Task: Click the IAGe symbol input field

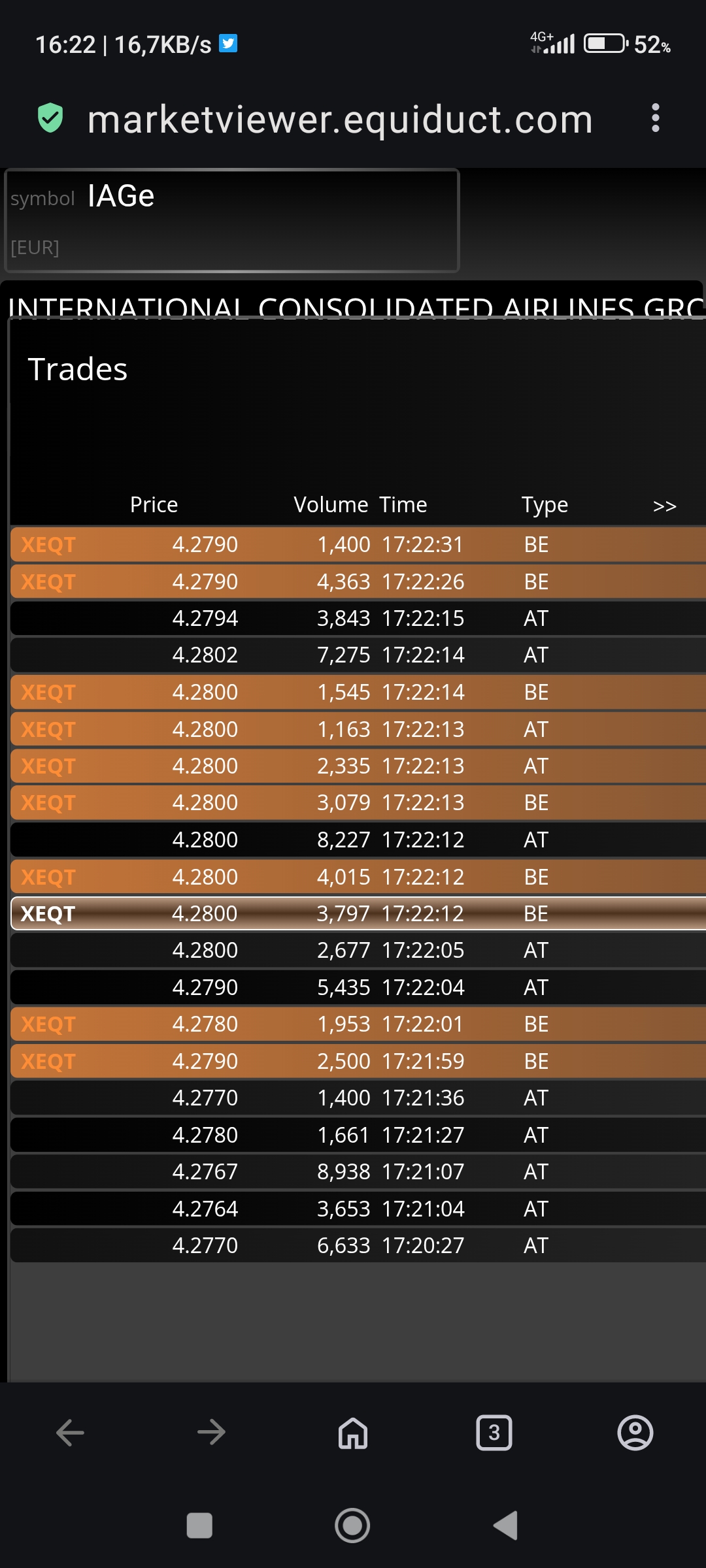Action: 232,220
